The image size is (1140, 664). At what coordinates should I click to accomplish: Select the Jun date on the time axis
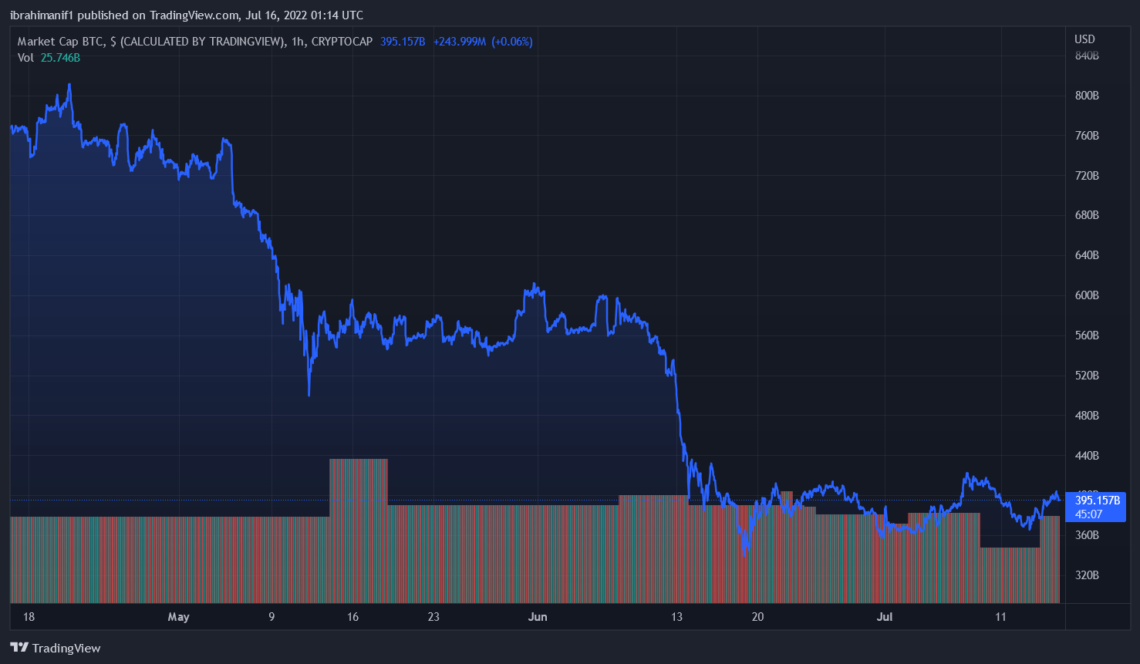pos(537,617)
